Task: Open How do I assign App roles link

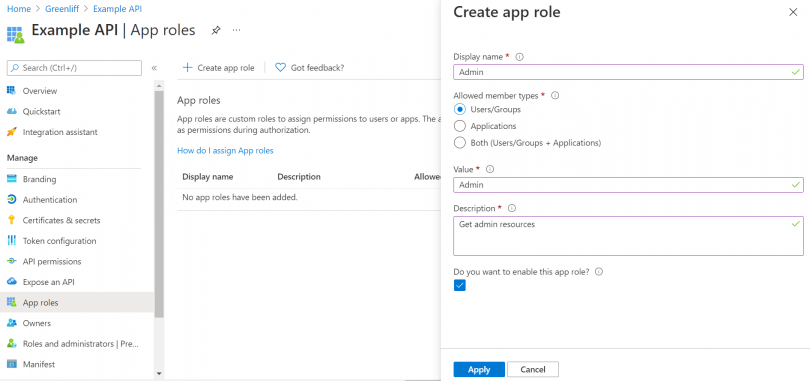Action: tap(225, 151)
